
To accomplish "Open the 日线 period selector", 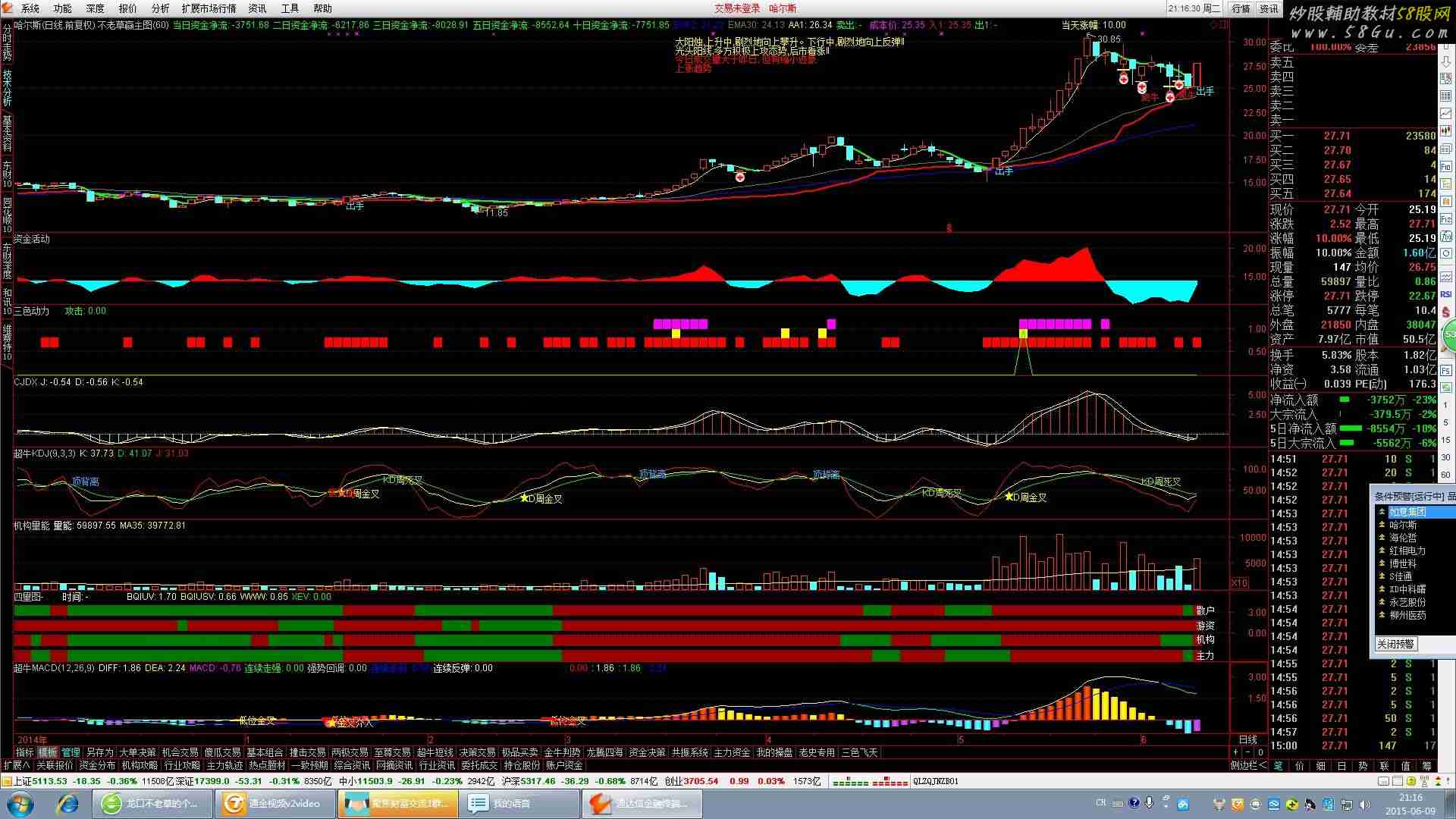I will (x=1247, y=739).
